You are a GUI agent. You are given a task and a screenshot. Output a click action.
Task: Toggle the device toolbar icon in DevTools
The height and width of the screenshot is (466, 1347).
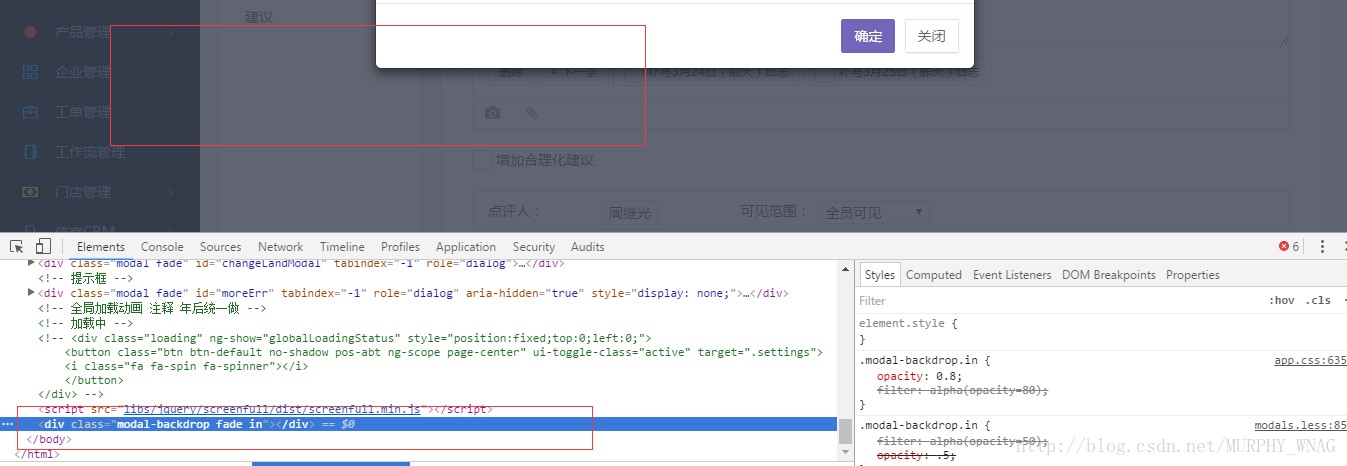[43, 246]
